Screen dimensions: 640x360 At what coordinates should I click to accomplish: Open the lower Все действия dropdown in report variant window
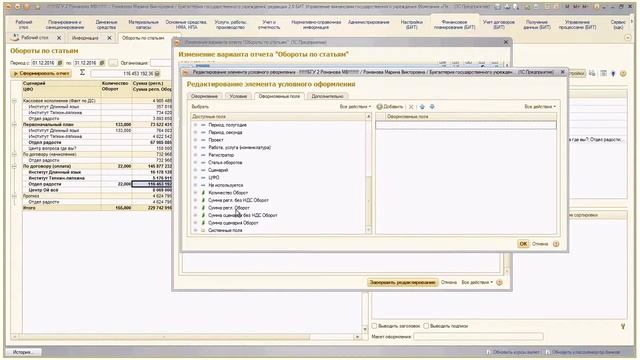point(477,282)
